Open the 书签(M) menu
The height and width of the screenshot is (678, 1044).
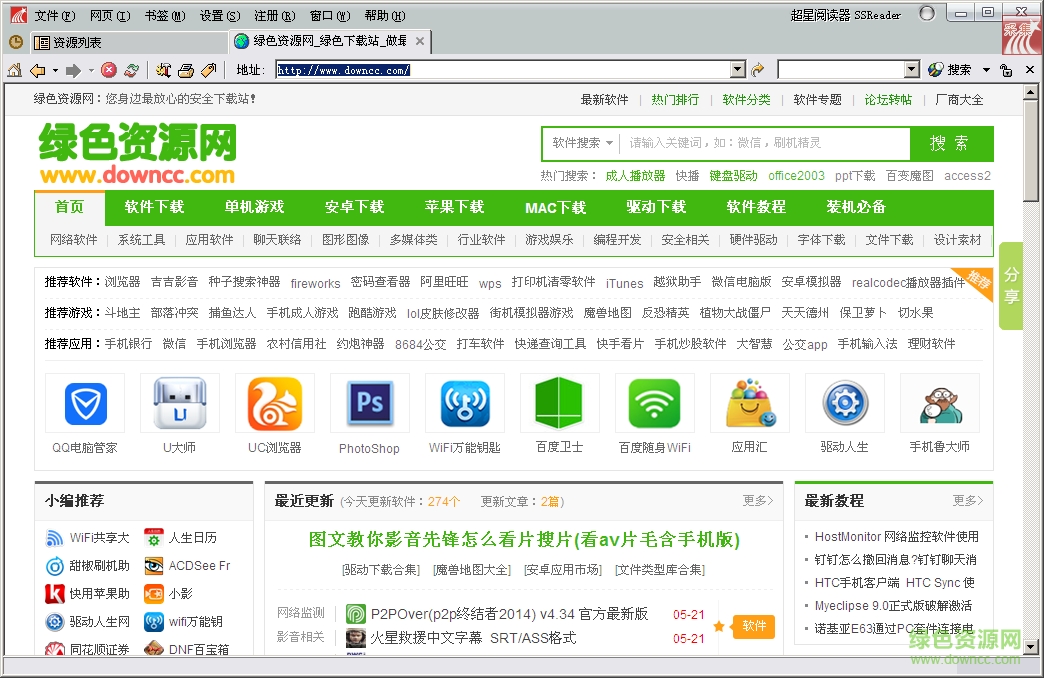pyautogui.click(x=164, y=16)
